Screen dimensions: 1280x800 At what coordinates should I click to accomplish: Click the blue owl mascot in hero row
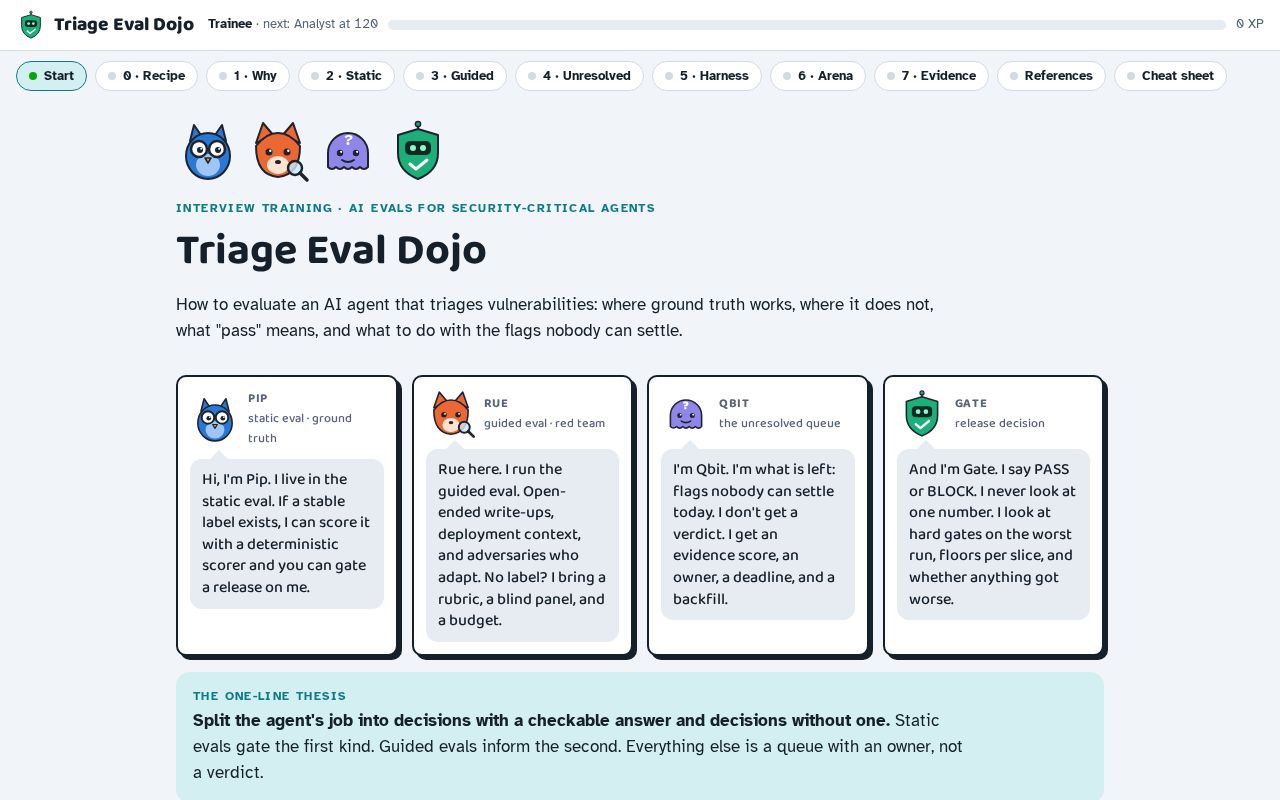[208, 152]
